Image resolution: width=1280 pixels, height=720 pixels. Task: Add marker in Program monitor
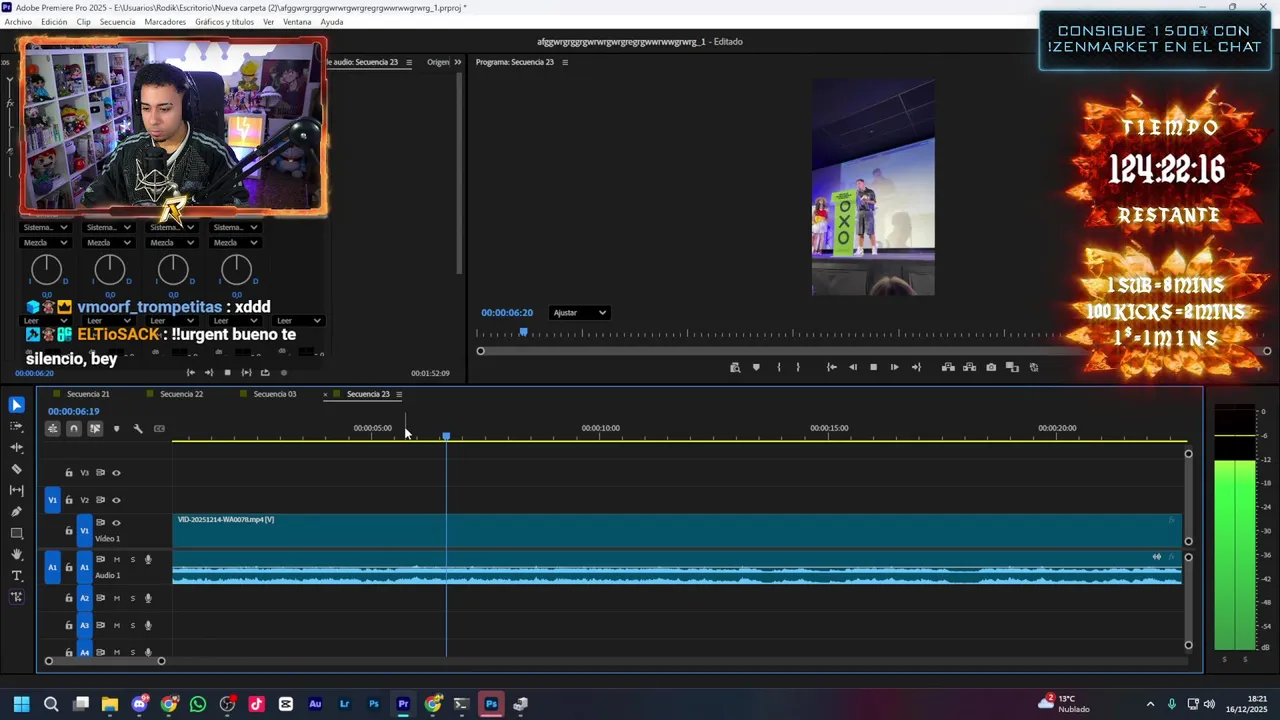click(756, 367)
